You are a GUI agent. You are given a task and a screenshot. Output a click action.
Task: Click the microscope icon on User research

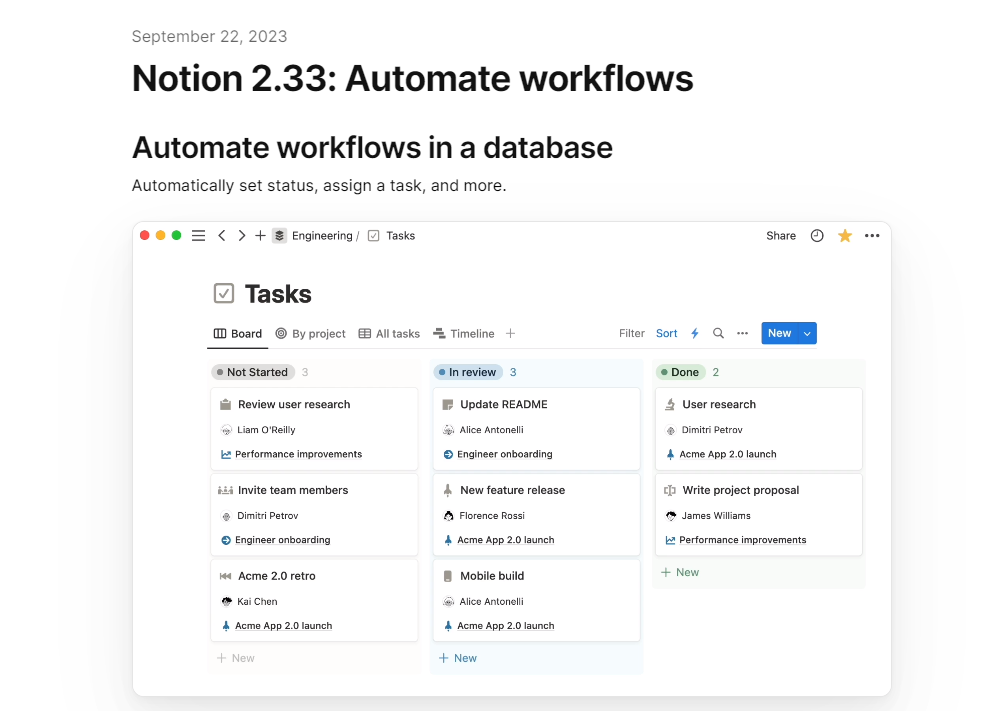(670, 404)
